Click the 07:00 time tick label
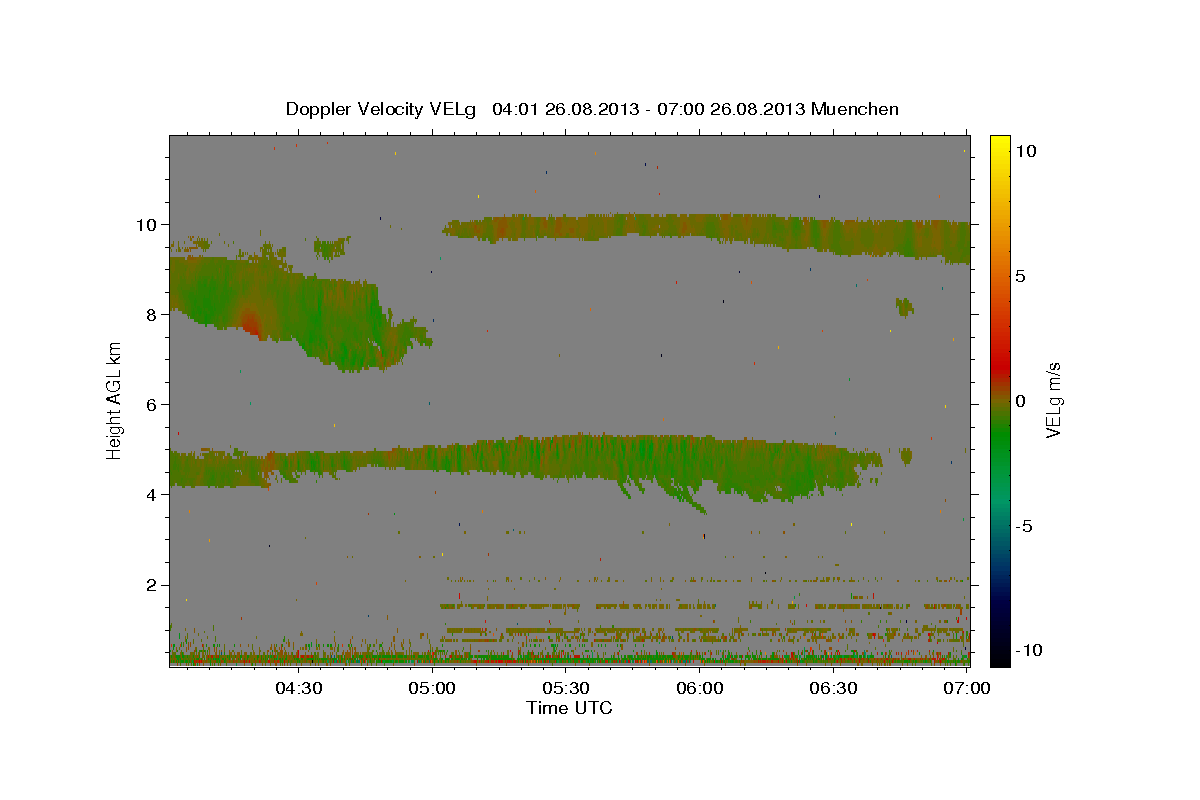Viewport: 1200px width, 800px height. pos(967,688)
